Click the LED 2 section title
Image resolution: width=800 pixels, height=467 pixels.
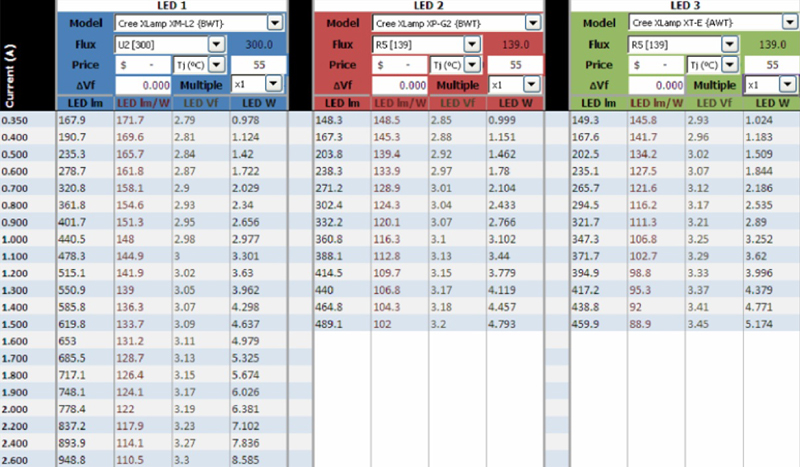(x=429, y=6)
